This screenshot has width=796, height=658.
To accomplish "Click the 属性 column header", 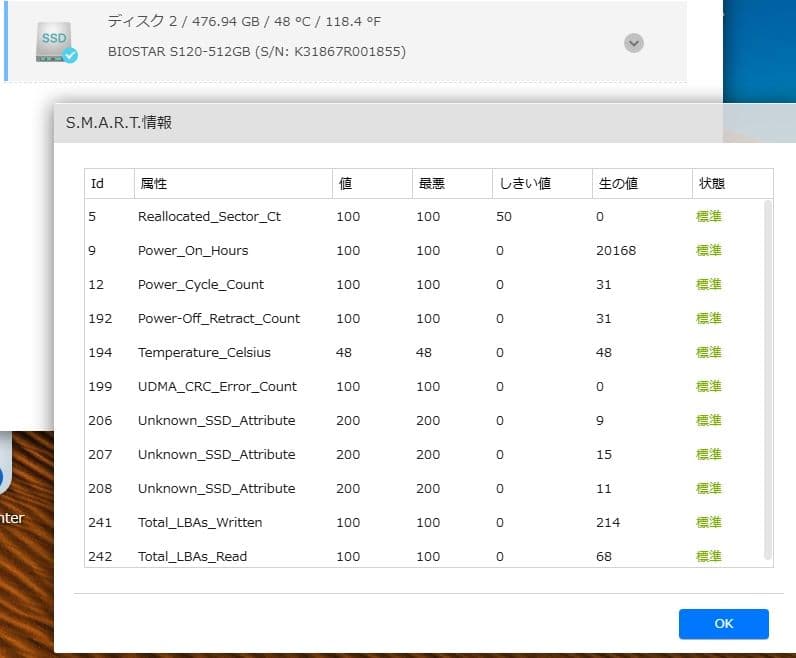I will point(154,184).
